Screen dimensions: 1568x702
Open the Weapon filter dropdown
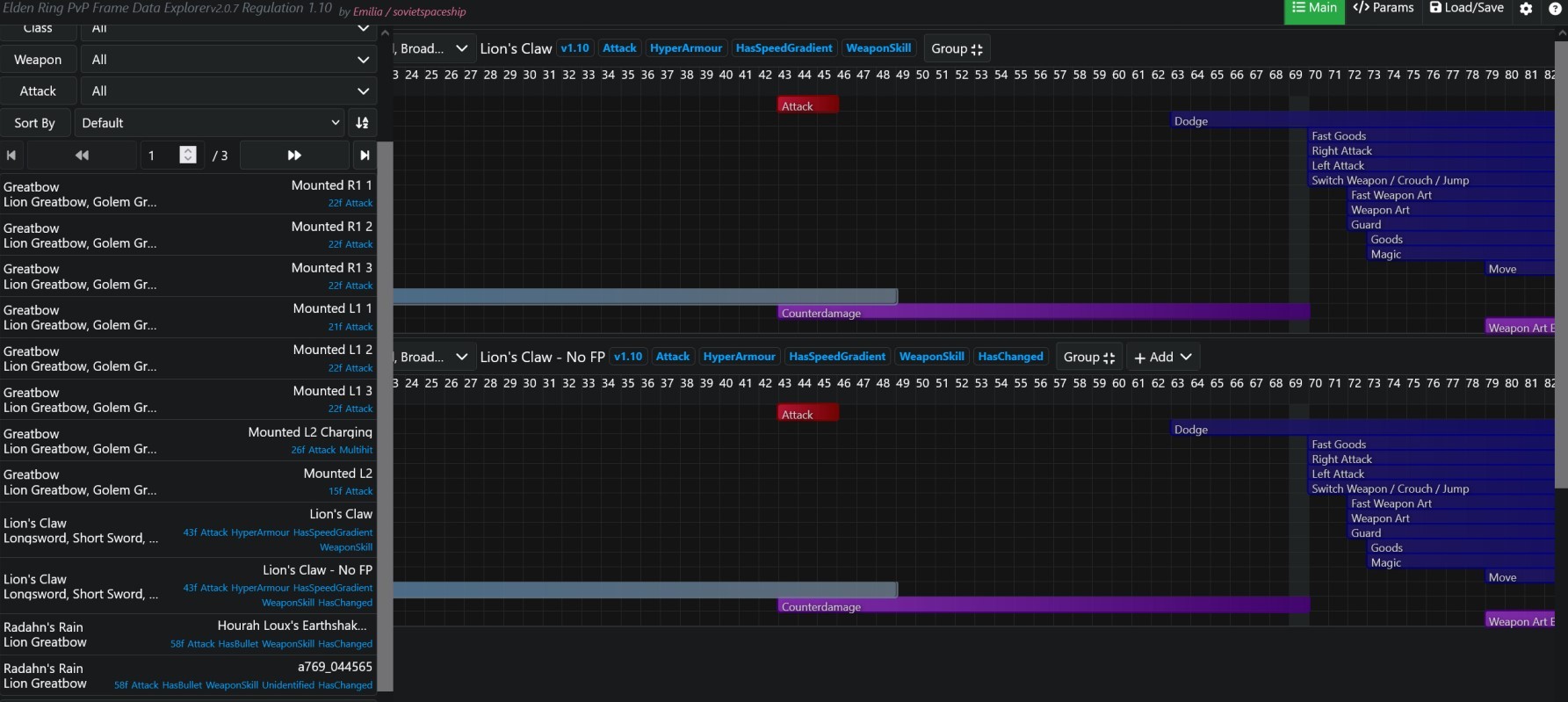click(228, 60)
